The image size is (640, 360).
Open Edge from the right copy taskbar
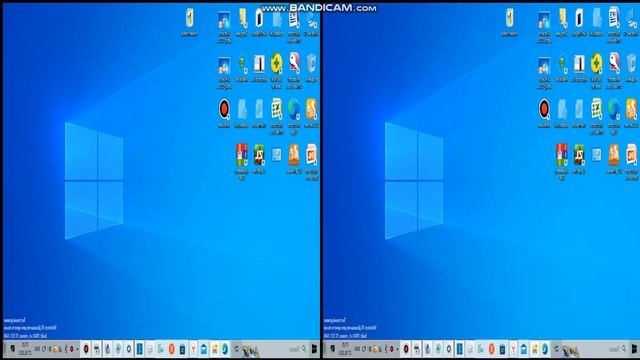[x=545, y=349]
